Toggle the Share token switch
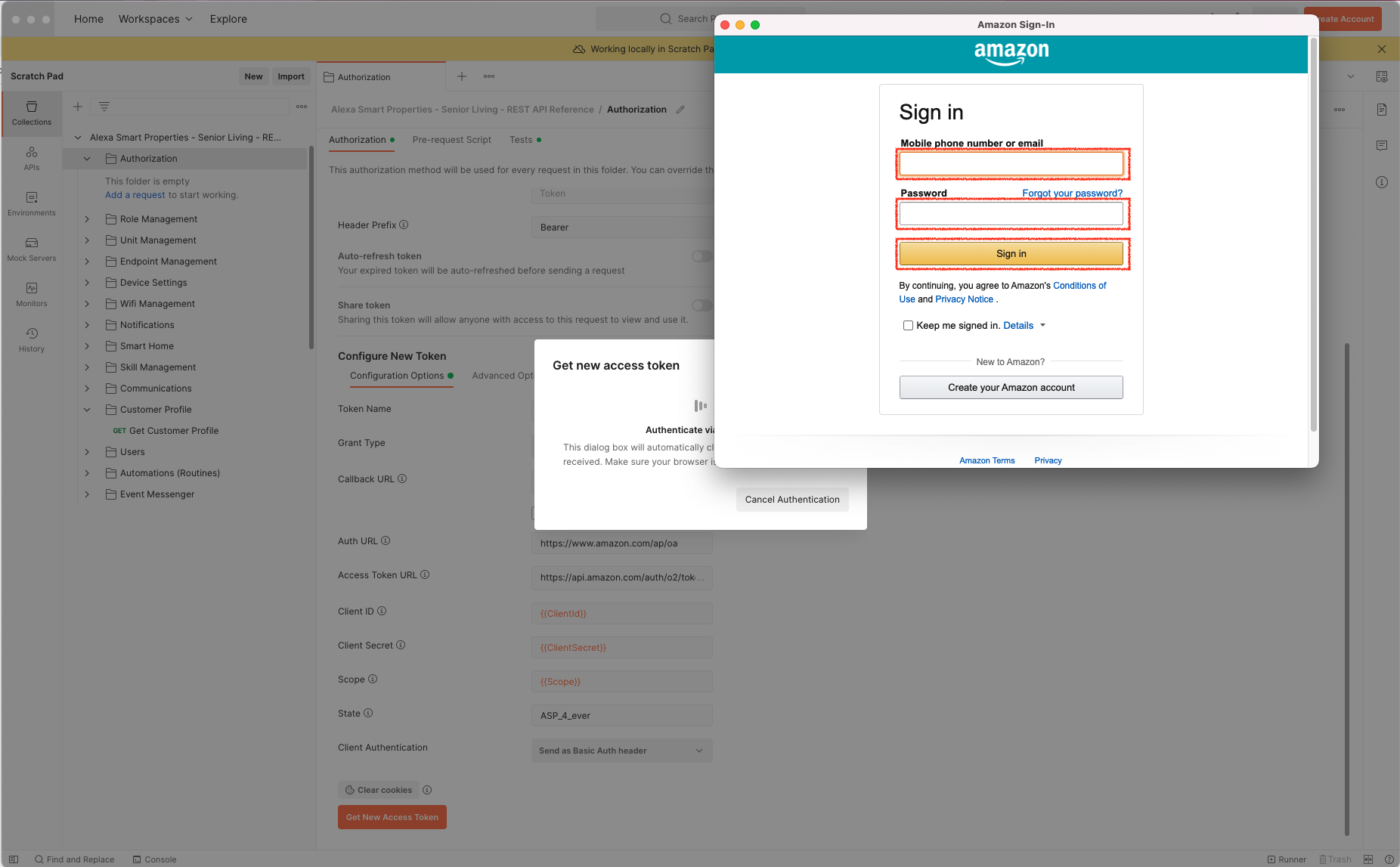 click(702, 305)
